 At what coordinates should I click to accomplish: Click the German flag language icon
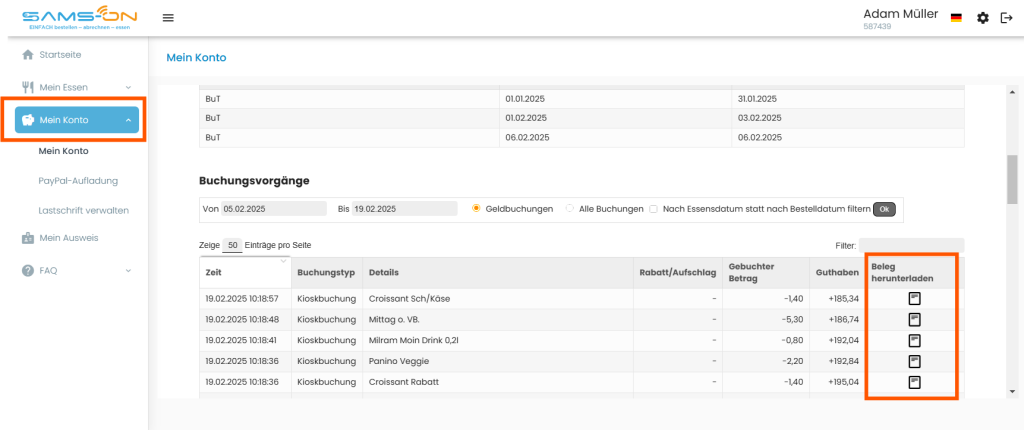coord(956,18)
